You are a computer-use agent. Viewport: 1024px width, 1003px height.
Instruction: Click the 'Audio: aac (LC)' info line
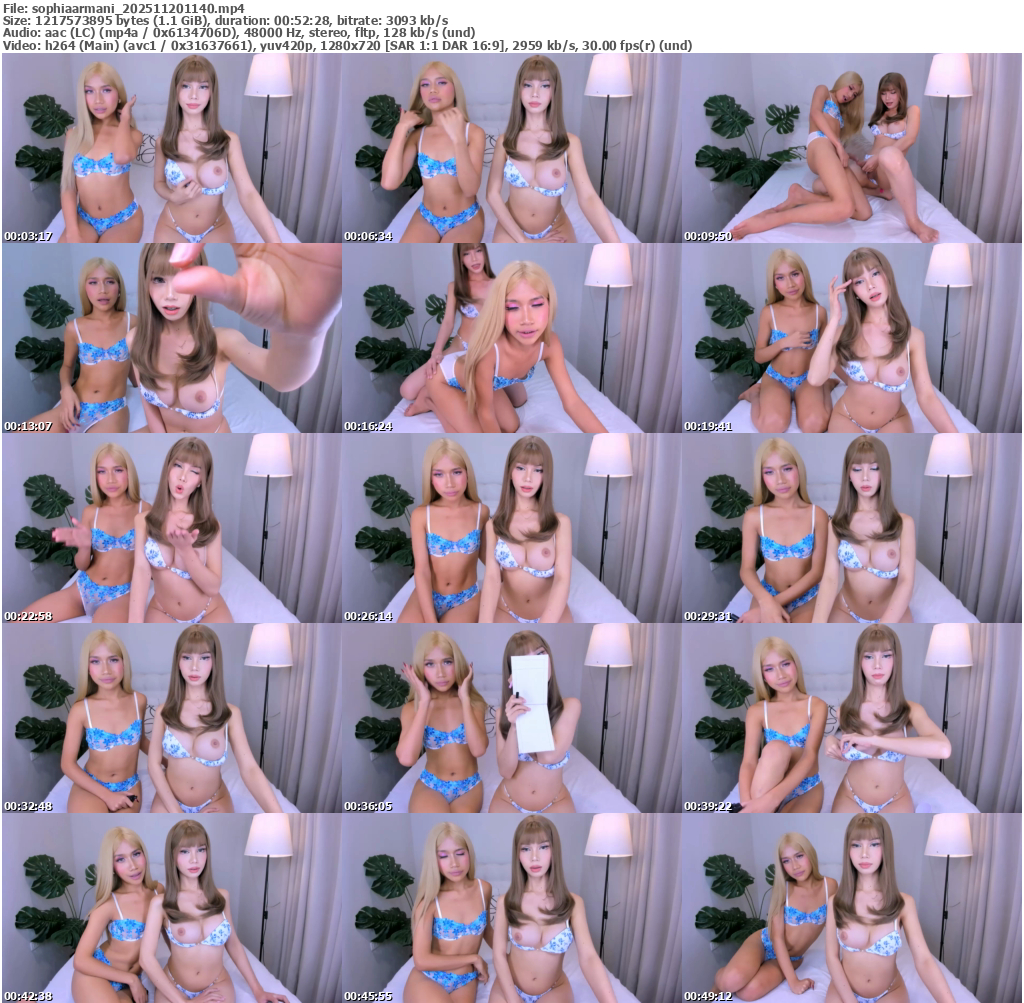click(239, 33)
